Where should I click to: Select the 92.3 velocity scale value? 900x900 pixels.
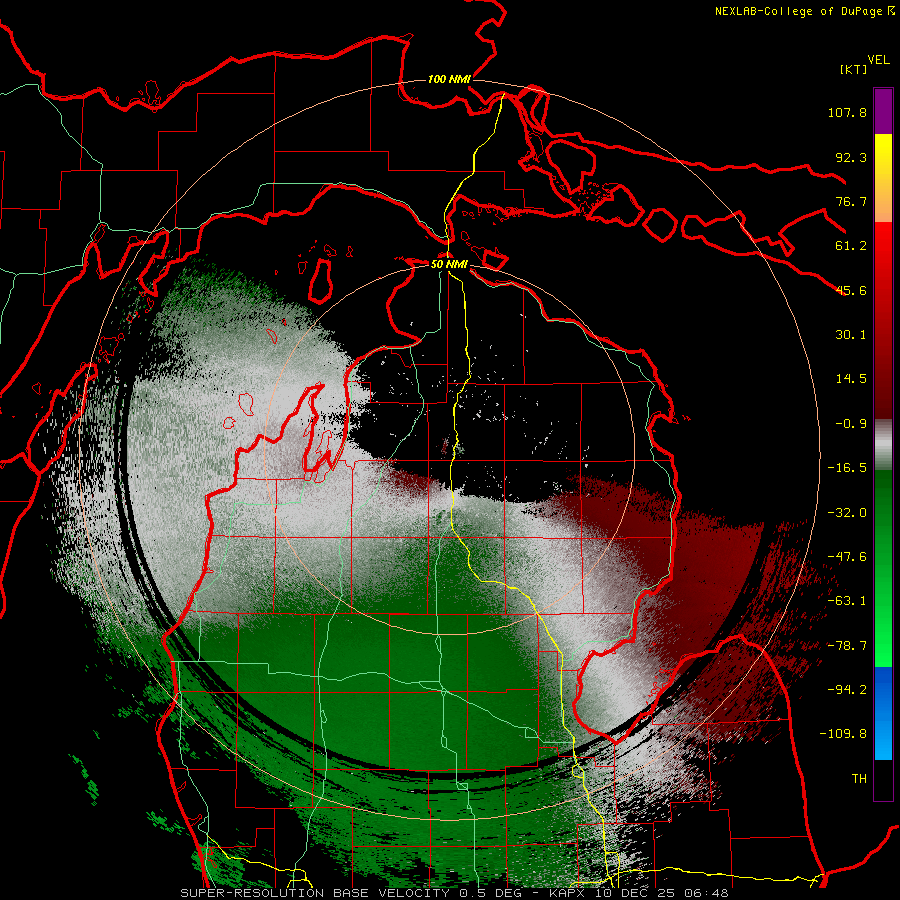(x=851, y=157)
